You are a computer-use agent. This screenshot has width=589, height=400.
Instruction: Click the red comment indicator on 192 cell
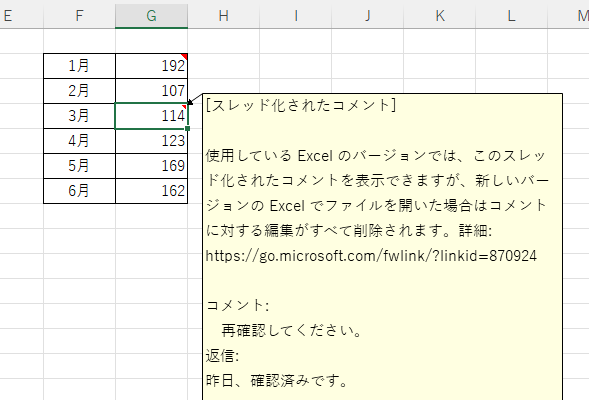click(184, 57)
